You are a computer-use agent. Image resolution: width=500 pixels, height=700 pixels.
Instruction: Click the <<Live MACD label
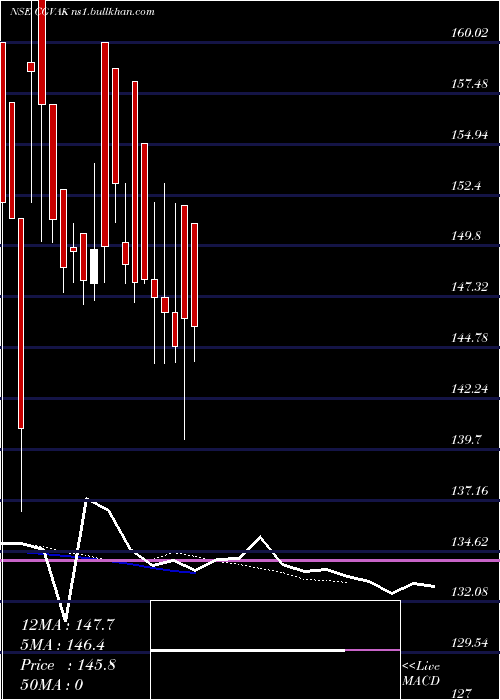(421, 674)
